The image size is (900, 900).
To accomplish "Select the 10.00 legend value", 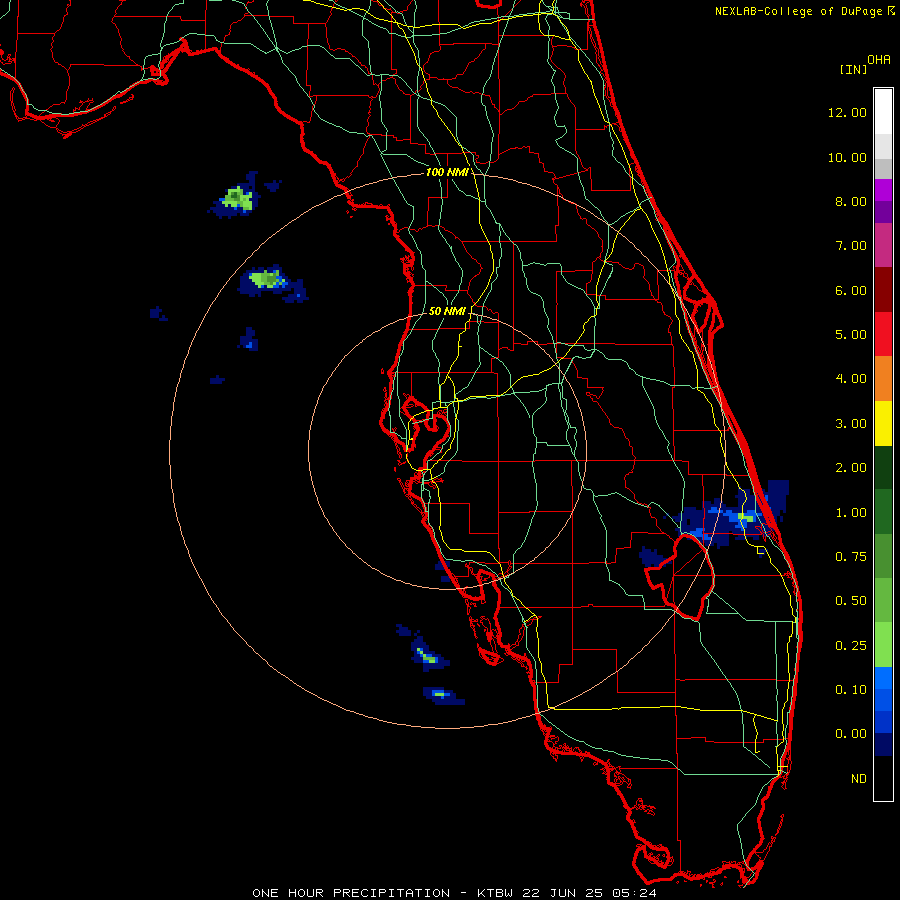I will click(x=847, y=157).
